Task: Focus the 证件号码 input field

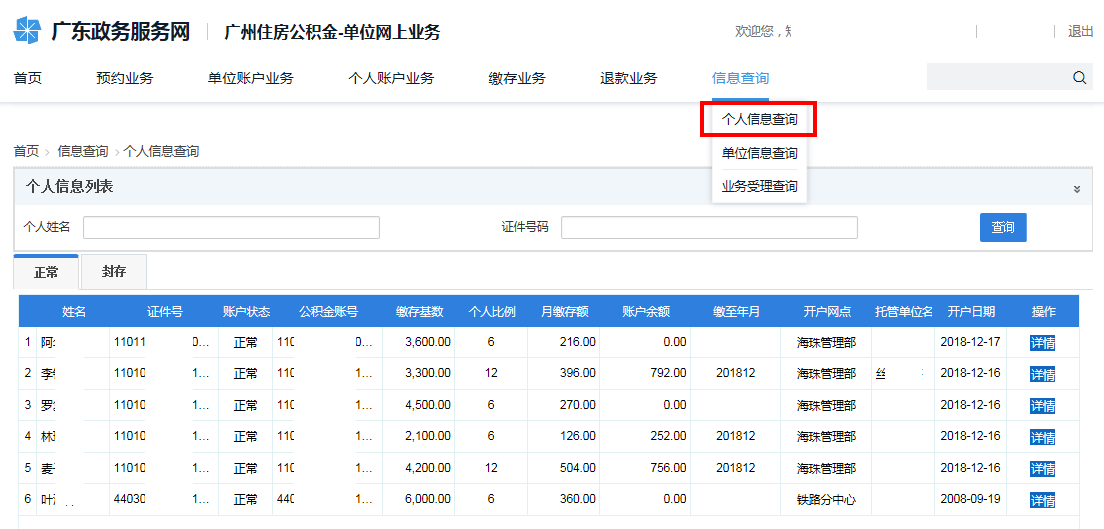Action: [709, 228]
